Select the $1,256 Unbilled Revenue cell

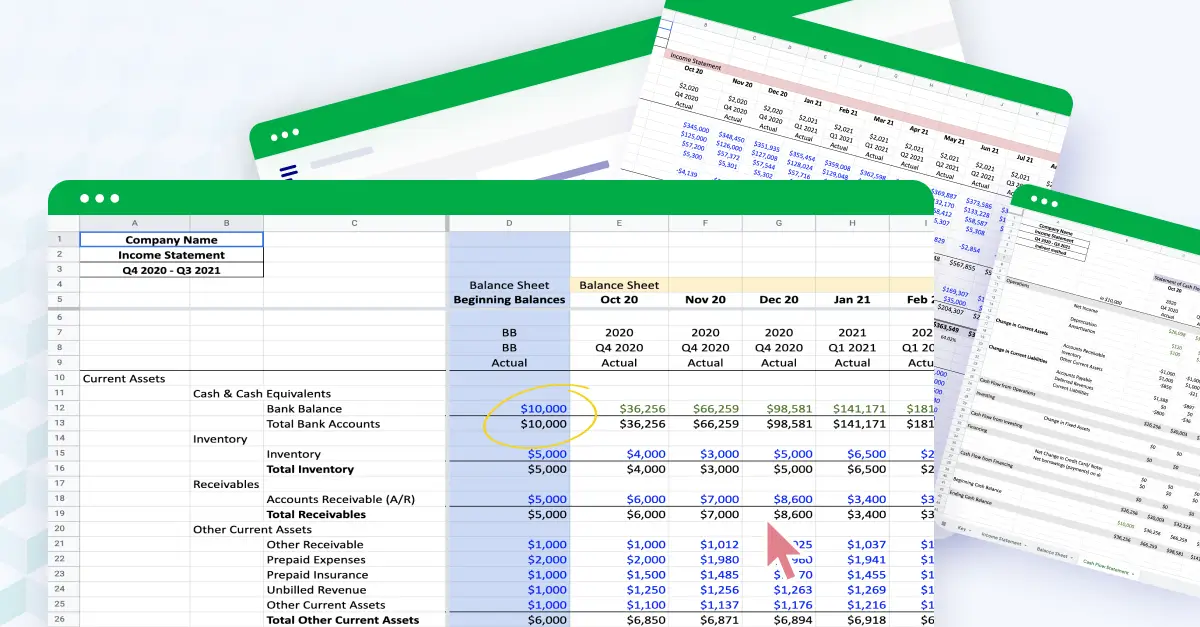pyautogui.click(x=705, y=590)
